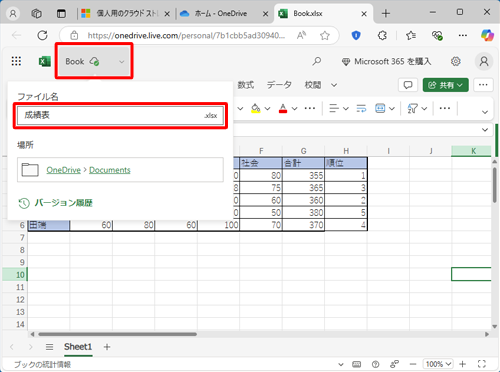500x372 pixels.
Task: Open the Copilot icon in Edge
Action: coord(487,35)
